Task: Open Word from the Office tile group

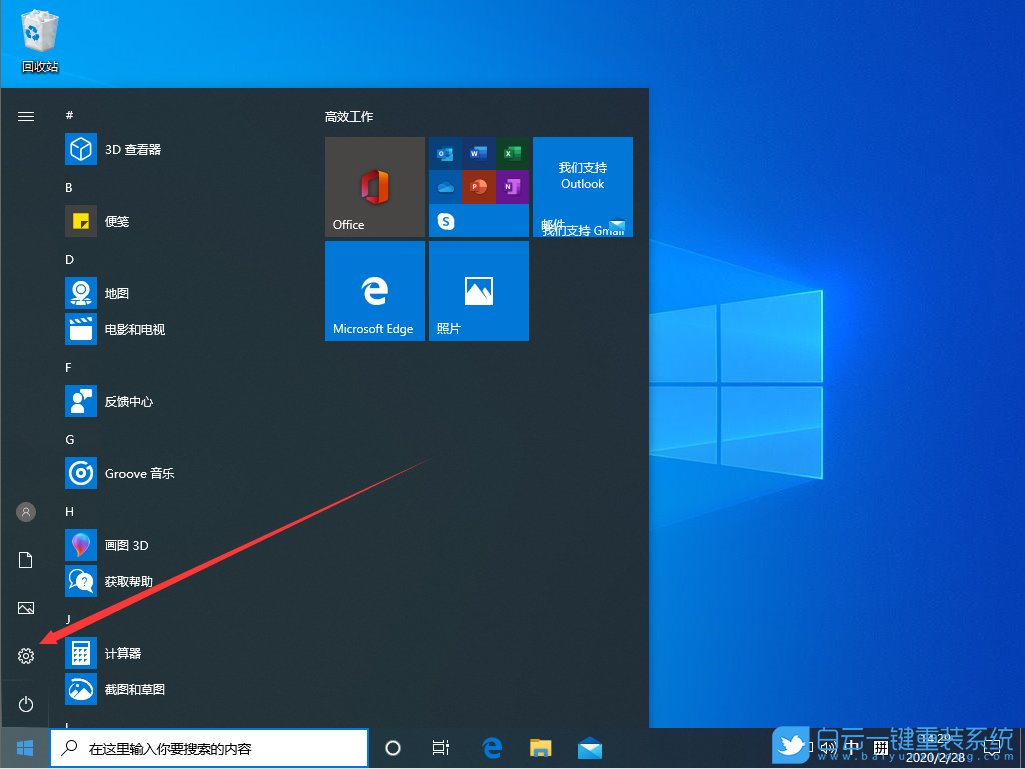Action: 478,153
